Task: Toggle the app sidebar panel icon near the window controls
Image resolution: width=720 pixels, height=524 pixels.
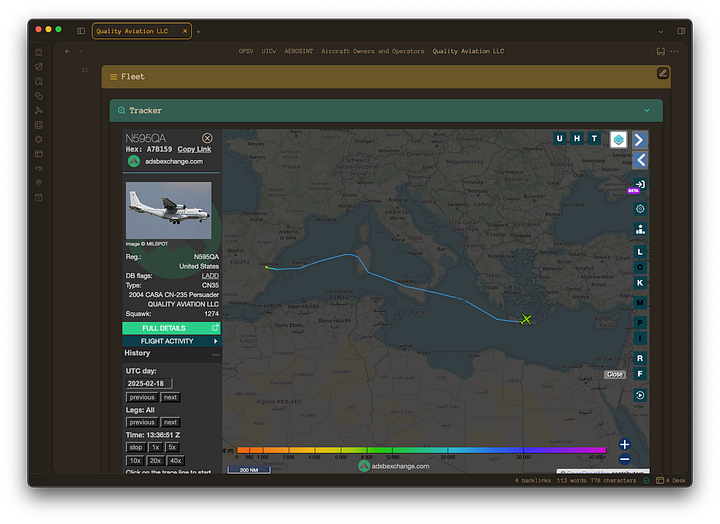Action: pos(81,31)
